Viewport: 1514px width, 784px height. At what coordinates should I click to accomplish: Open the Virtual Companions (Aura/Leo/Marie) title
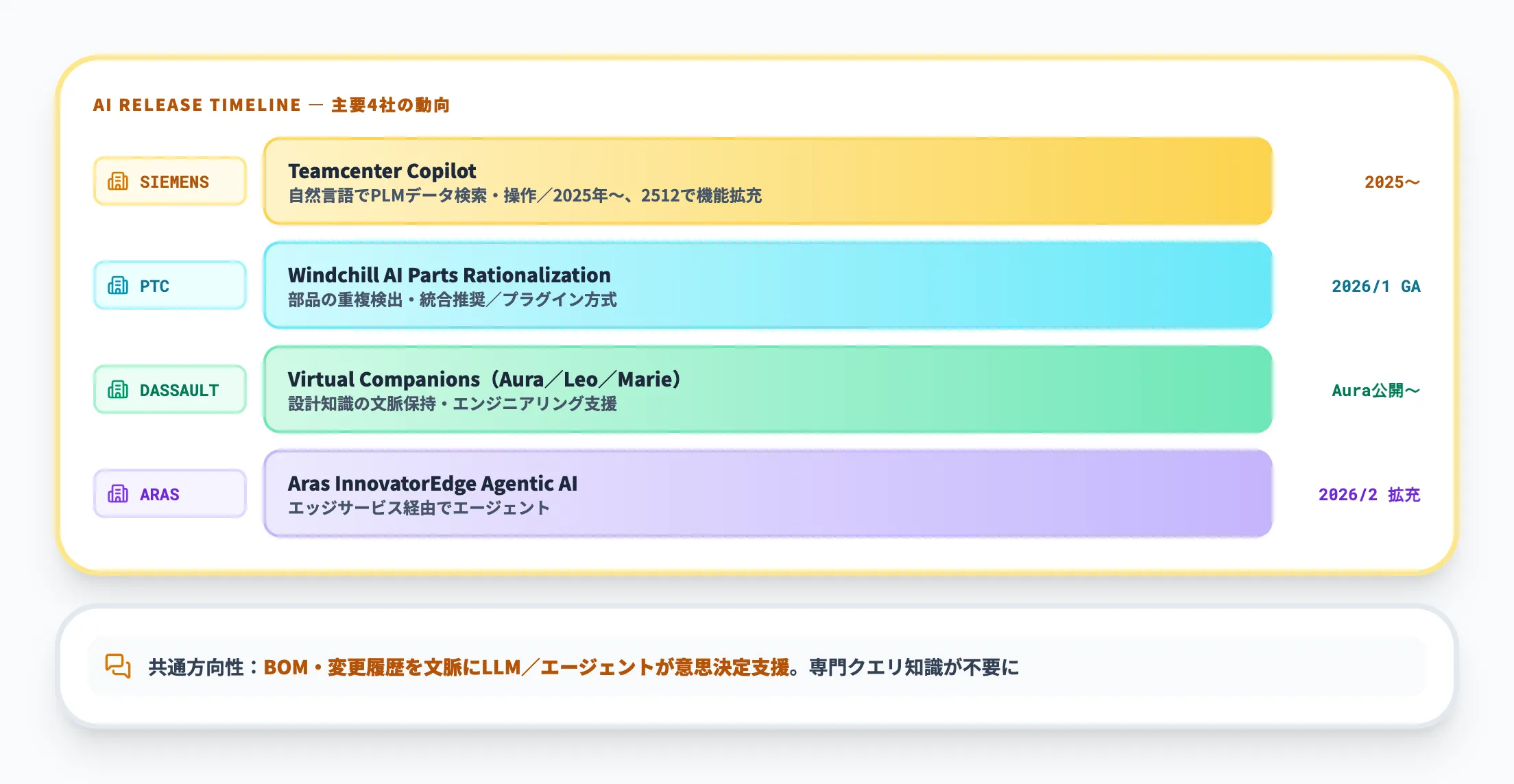(x=484, y=379)
